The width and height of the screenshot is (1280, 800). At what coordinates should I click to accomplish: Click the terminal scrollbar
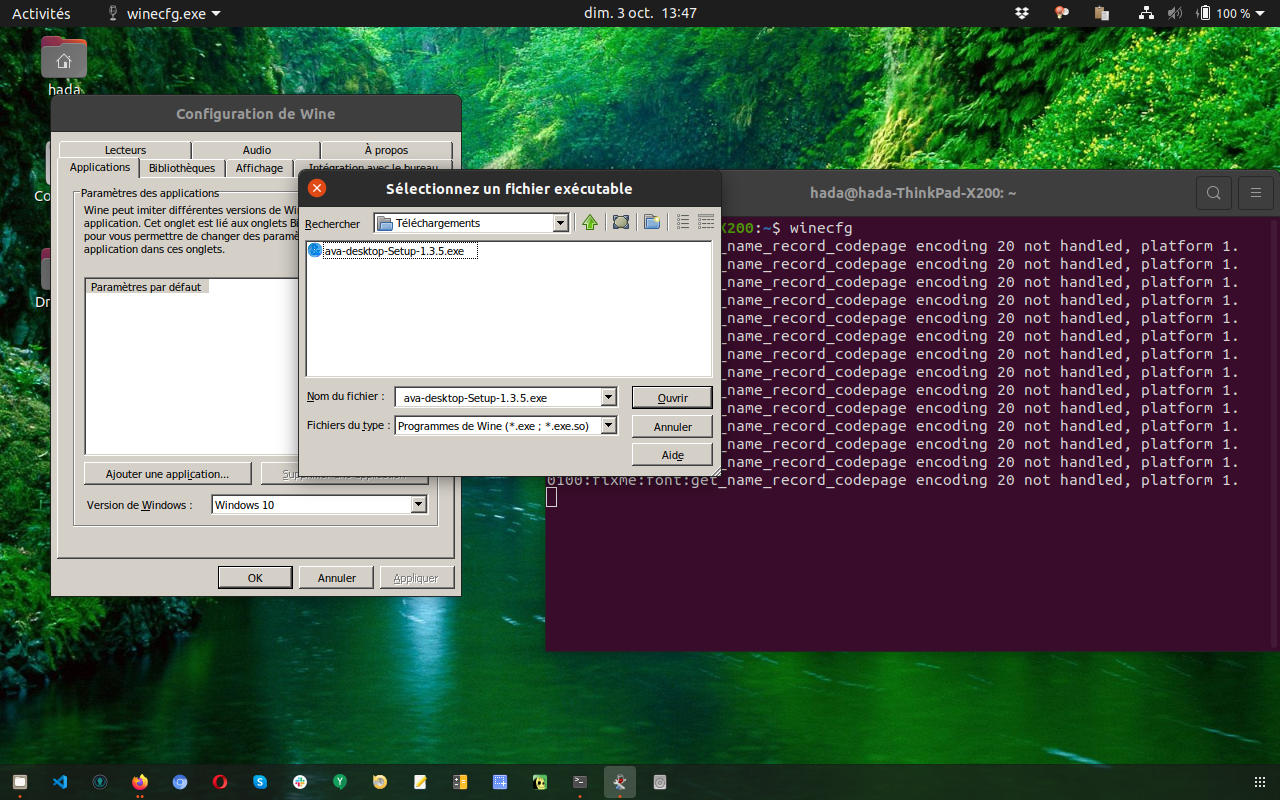pyautogui.click(x=1275, y=433)
